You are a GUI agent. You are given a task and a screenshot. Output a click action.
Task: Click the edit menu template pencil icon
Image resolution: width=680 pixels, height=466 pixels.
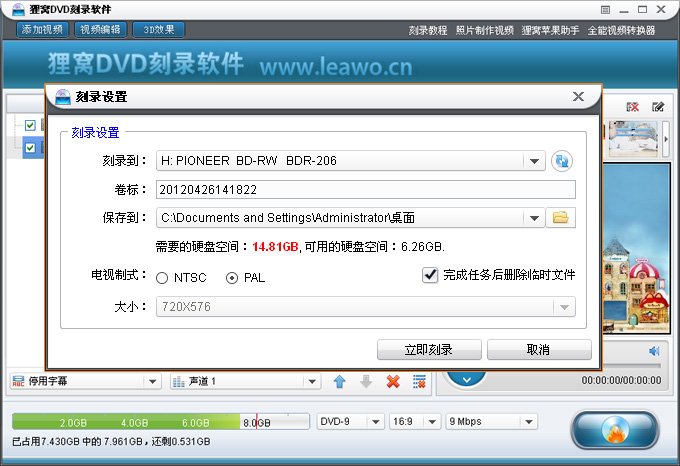tap(658, 107)
